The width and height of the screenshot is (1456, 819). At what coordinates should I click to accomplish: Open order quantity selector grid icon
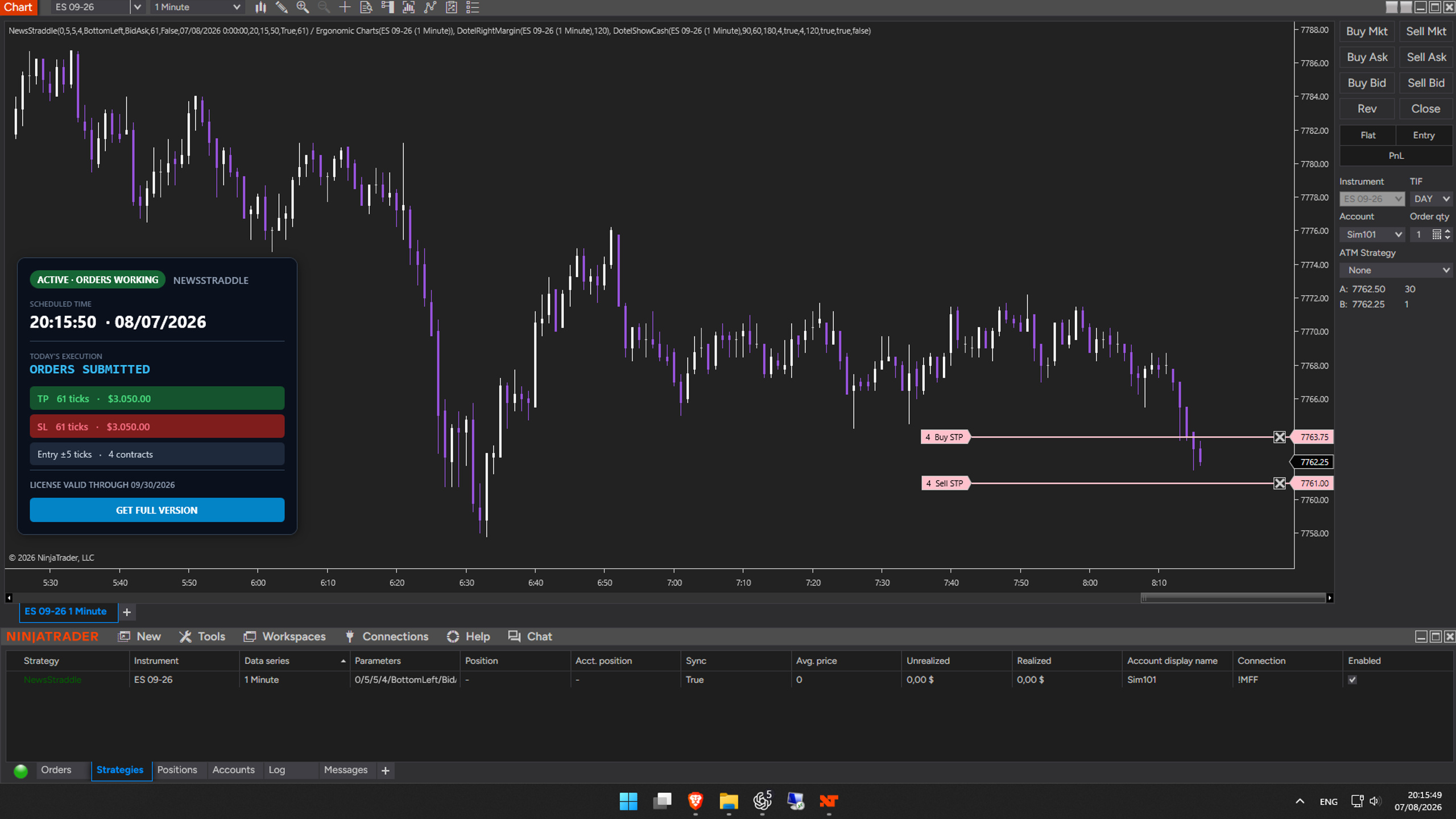(1436, 234)
